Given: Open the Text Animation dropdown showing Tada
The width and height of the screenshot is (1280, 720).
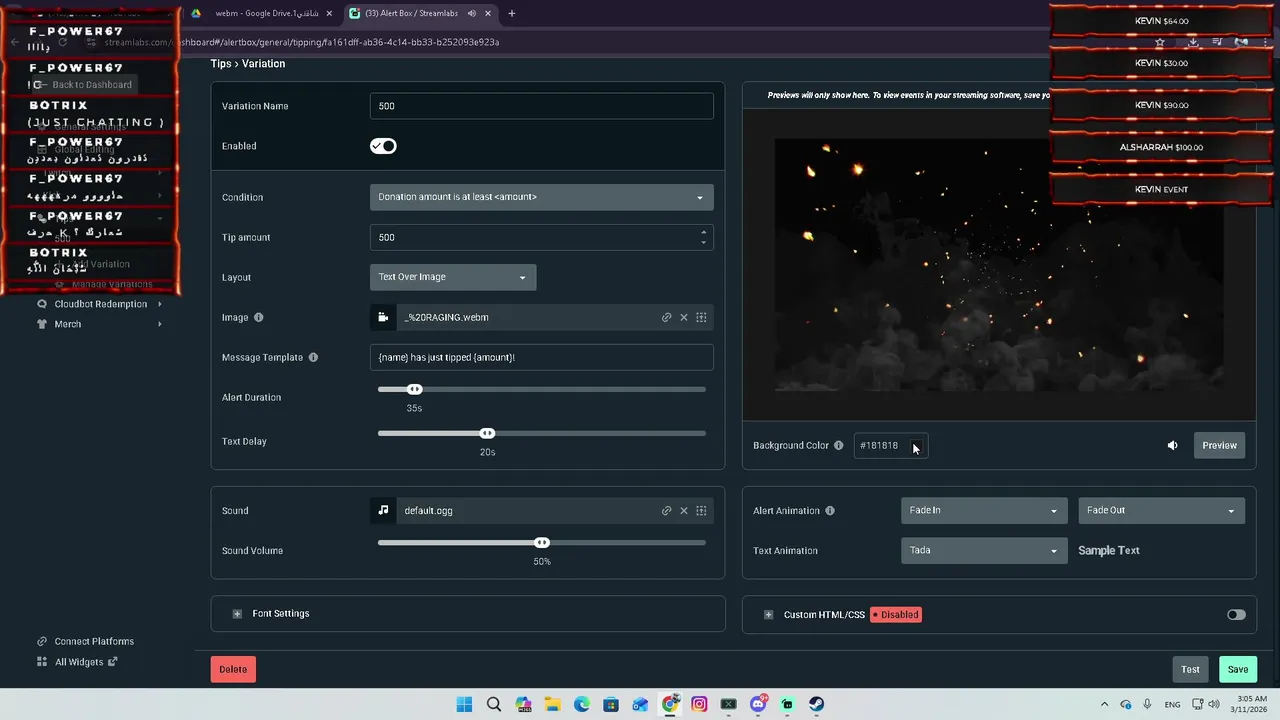Looking at the screenshot, I should point(984,550).
